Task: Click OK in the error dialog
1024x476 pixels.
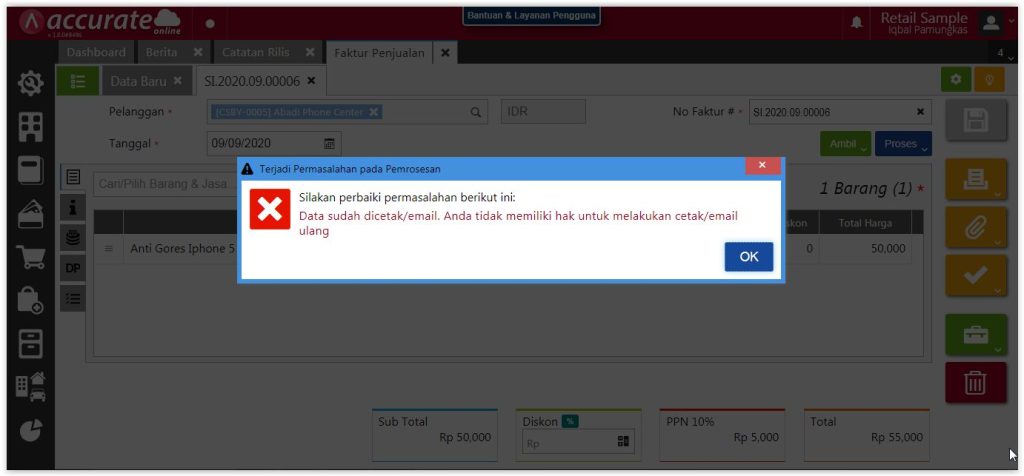Action: [x=749, y=257]
